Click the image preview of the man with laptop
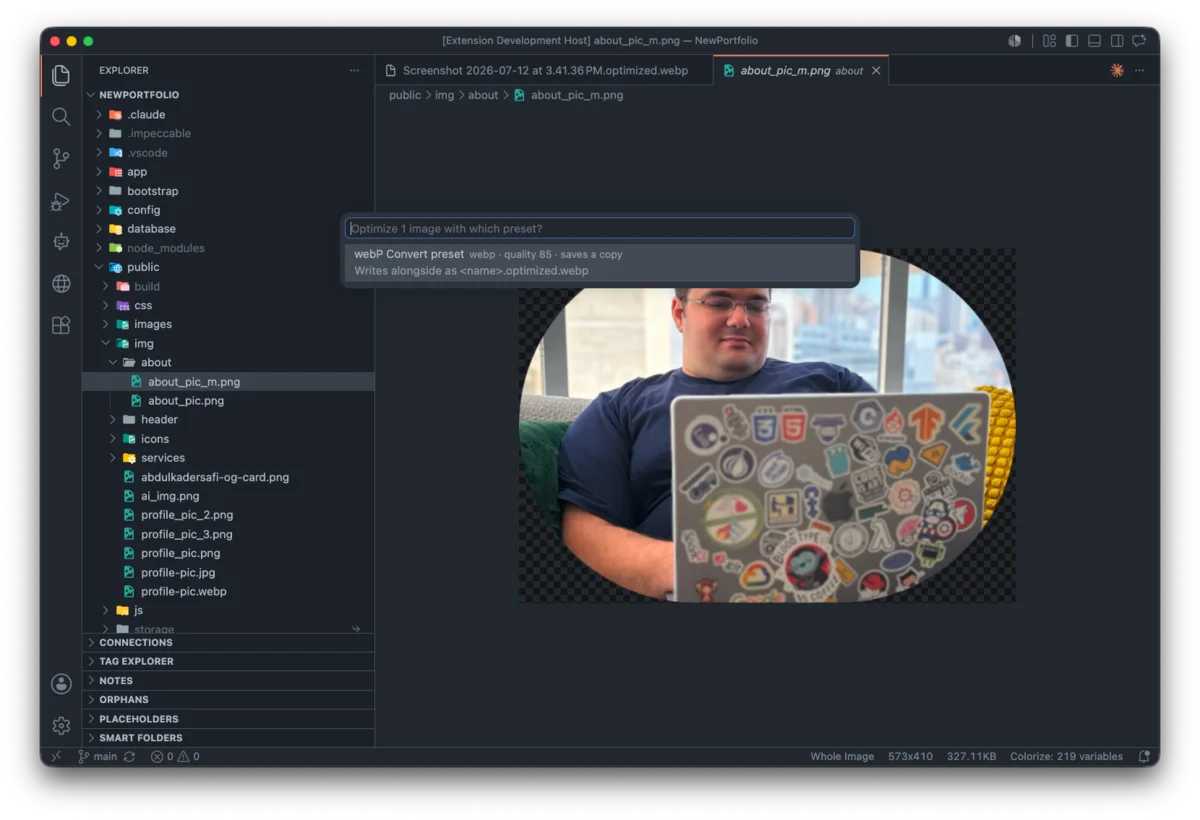The width and height of the screenshot is (1200, 820). click(767, 426)
